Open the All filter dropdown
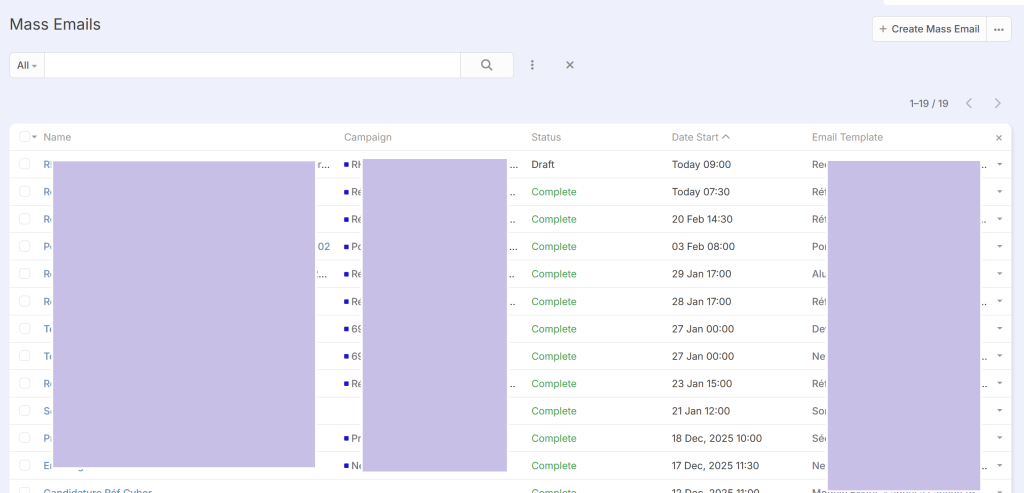This screenshot has width=1024, height=493. pos(27,65)
